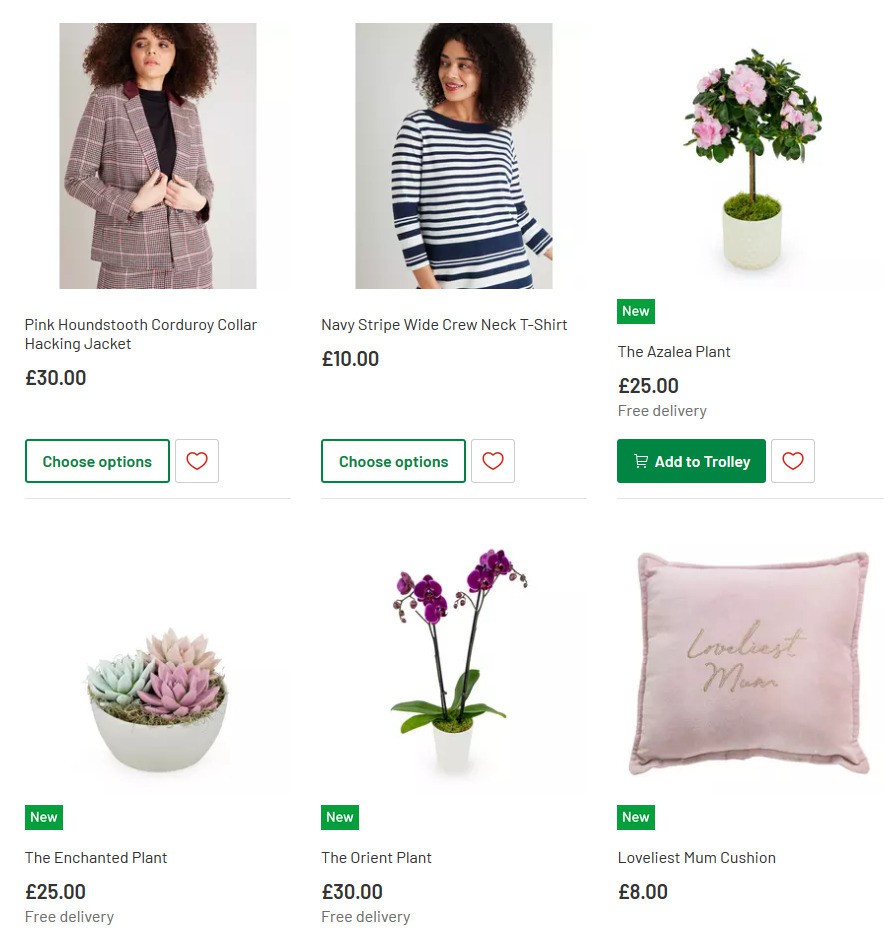
Task: Click the Azalea Plant product image
Action: click(750, 155)
